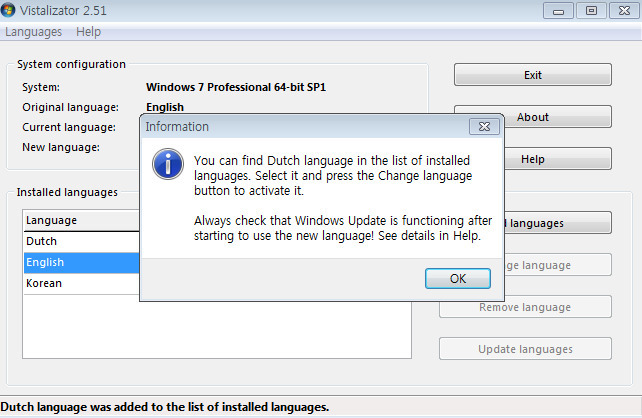Click the Help button on the right panel

click(558, 158)
